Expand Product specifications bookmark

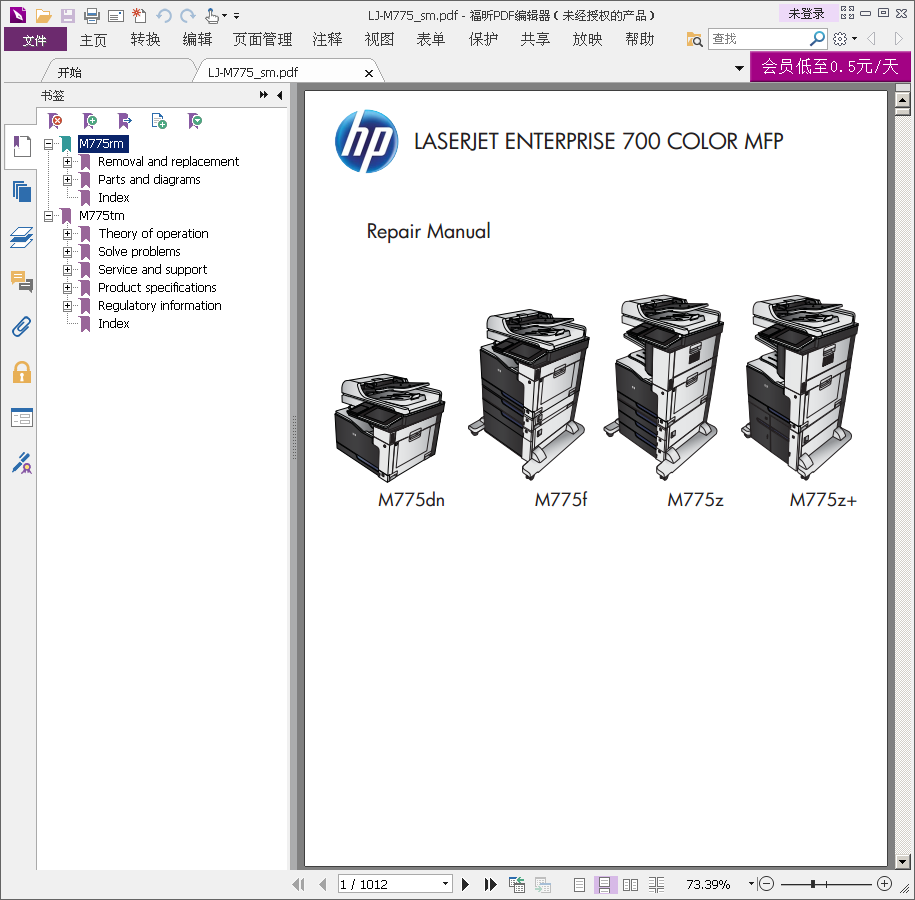click(67, 288)
